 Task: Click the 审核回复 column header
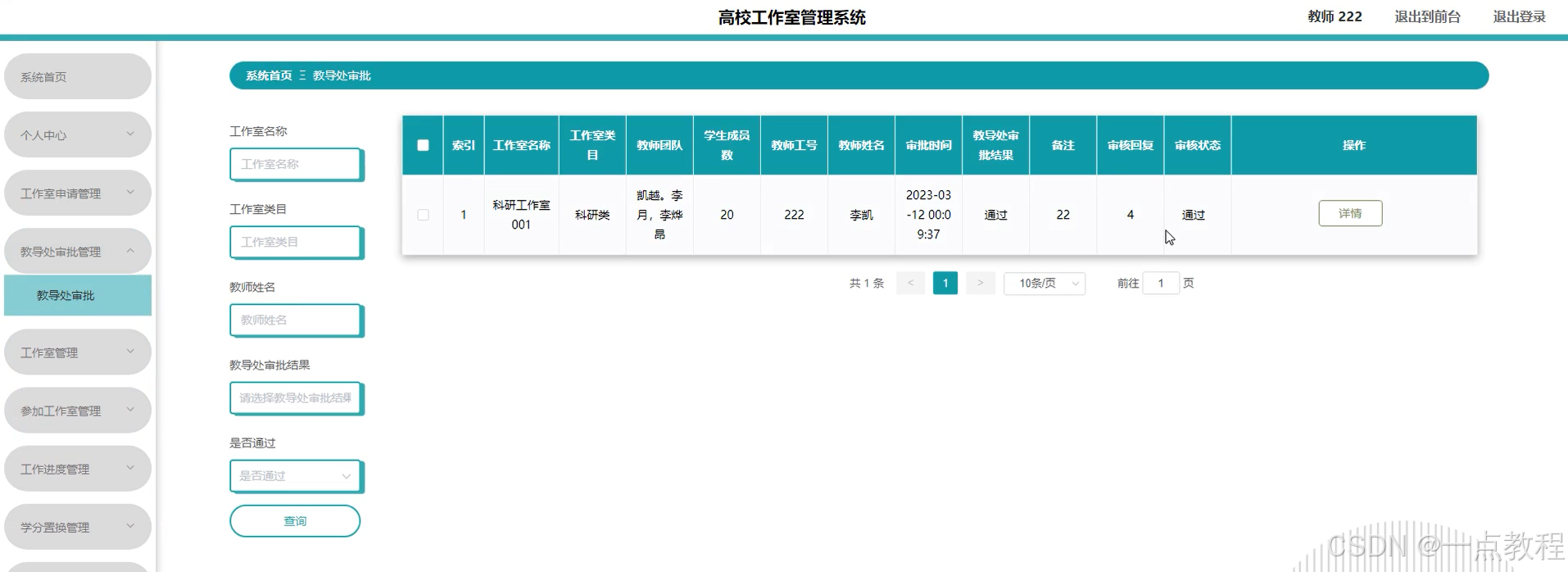1130,145
